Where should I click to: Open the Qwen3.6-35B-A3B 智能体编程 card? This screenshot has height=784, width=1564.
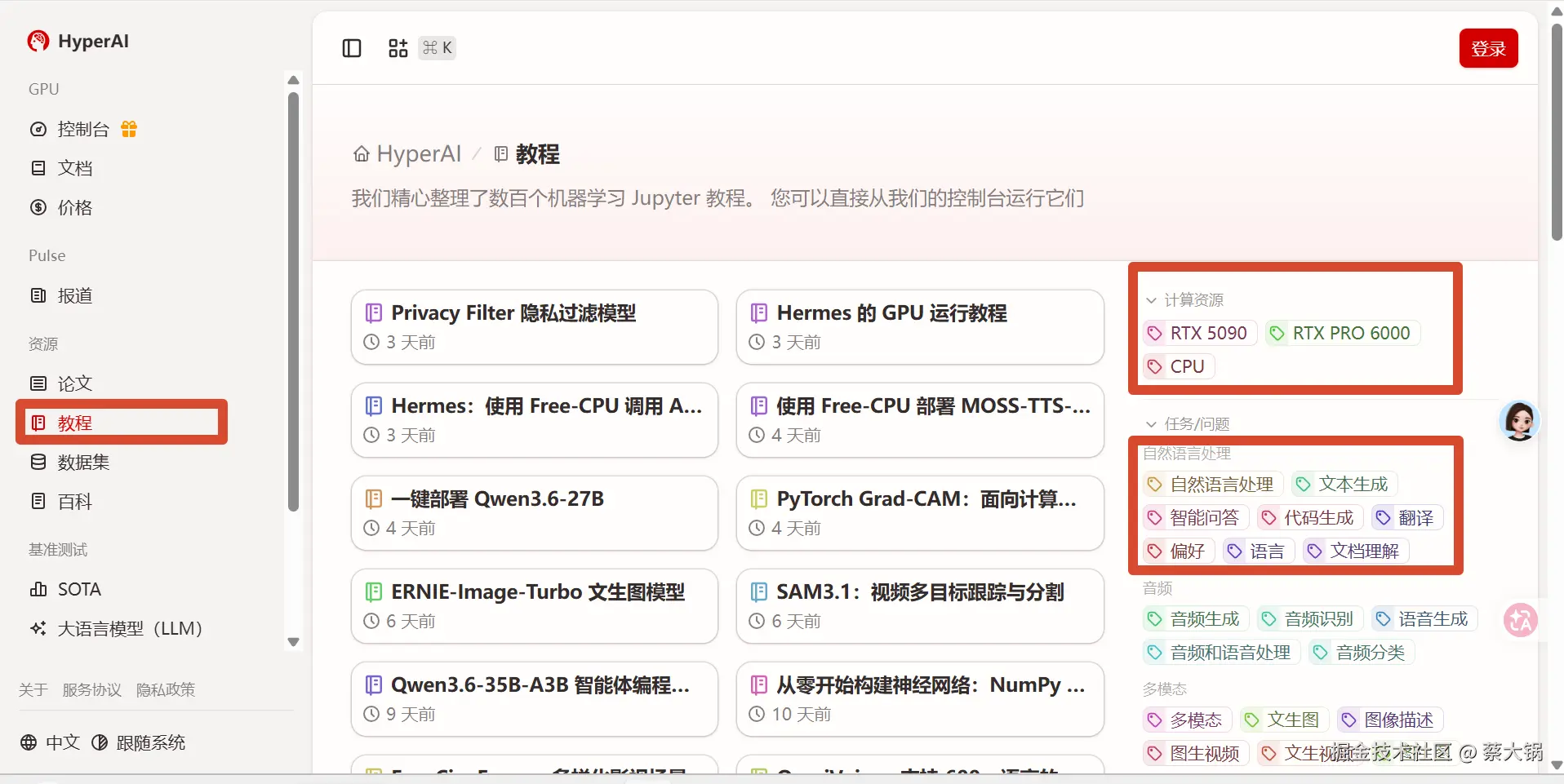535,699
